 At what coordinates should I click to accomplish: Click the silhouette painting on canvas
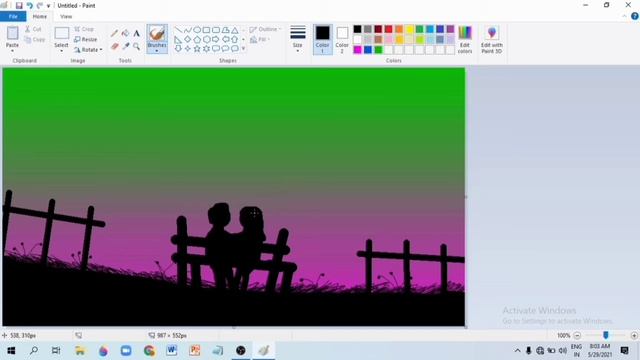pyautogui.click(x=233, y=197)
